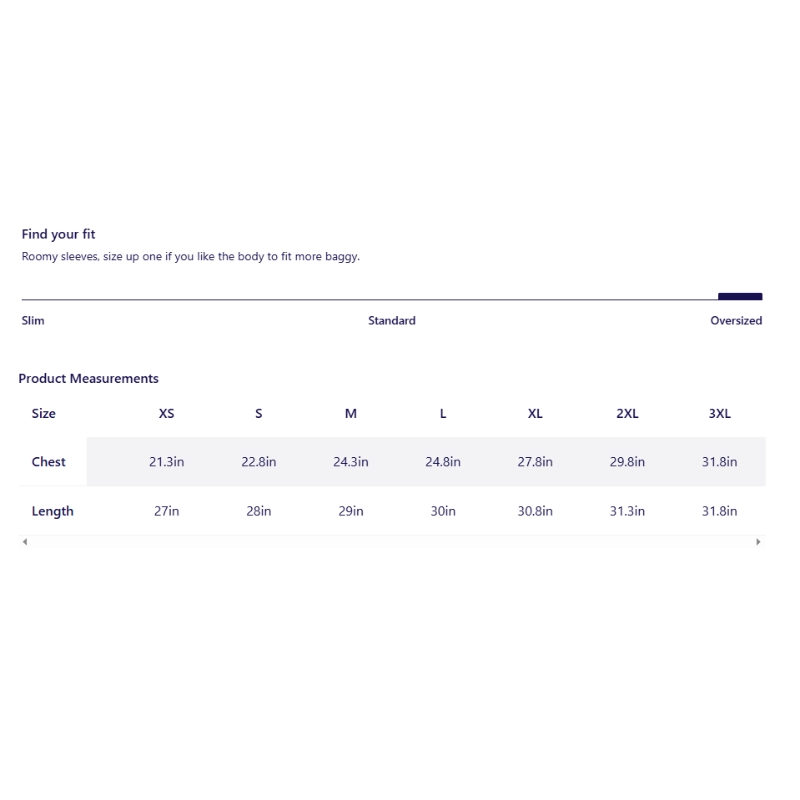Image resolution: width=800 pixels, height=800 pixels.
Task: Click the Find your fit heading
Action: pos(58,234)
